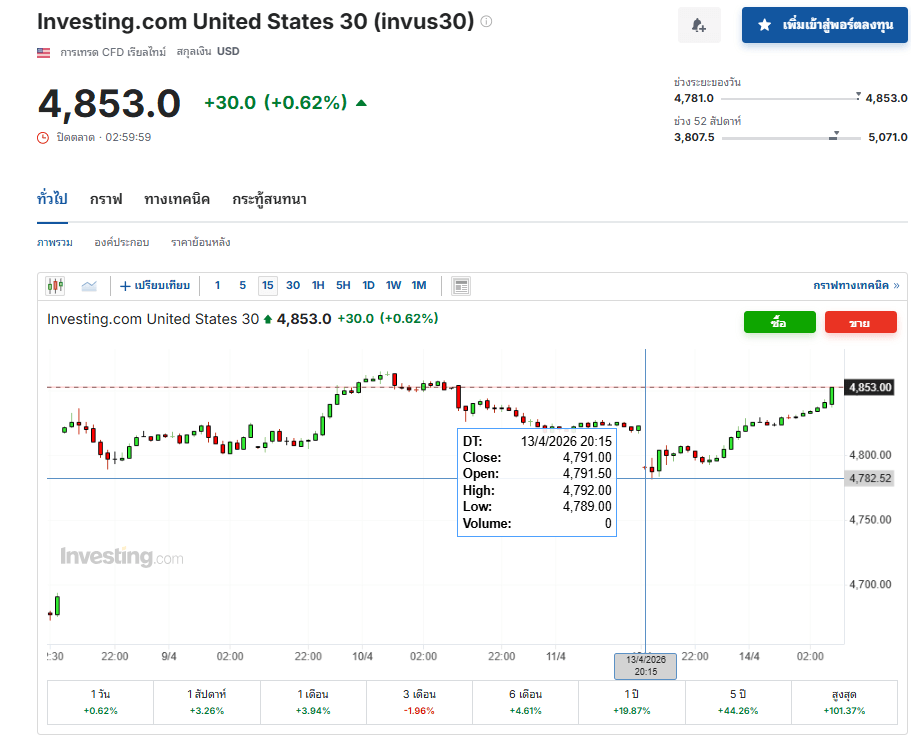Select the 1 ปี performance range
This screenshot has height=738, width=911.
tap(632, 702)
